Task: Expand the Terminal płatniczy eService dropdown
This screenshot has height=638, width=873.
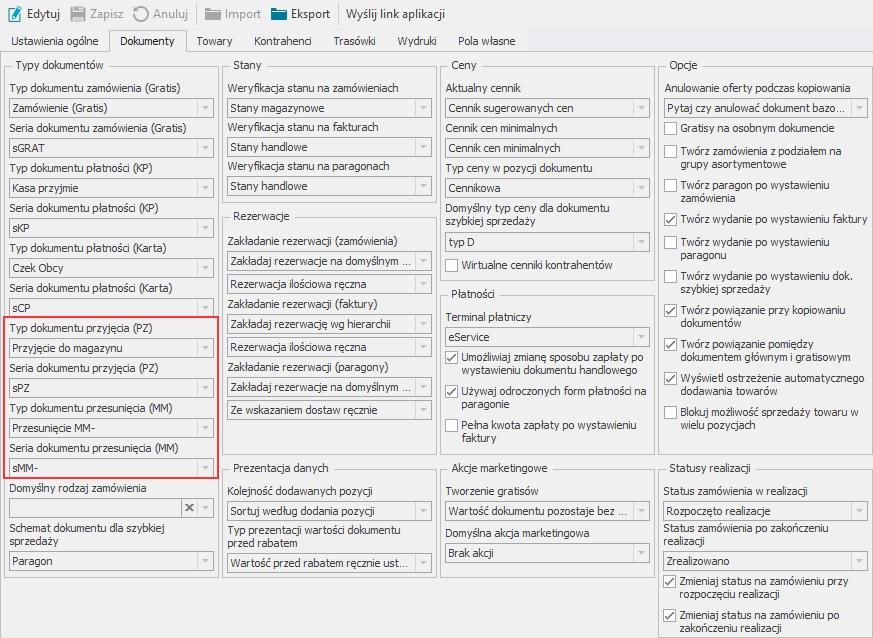Action: point(641,337)
